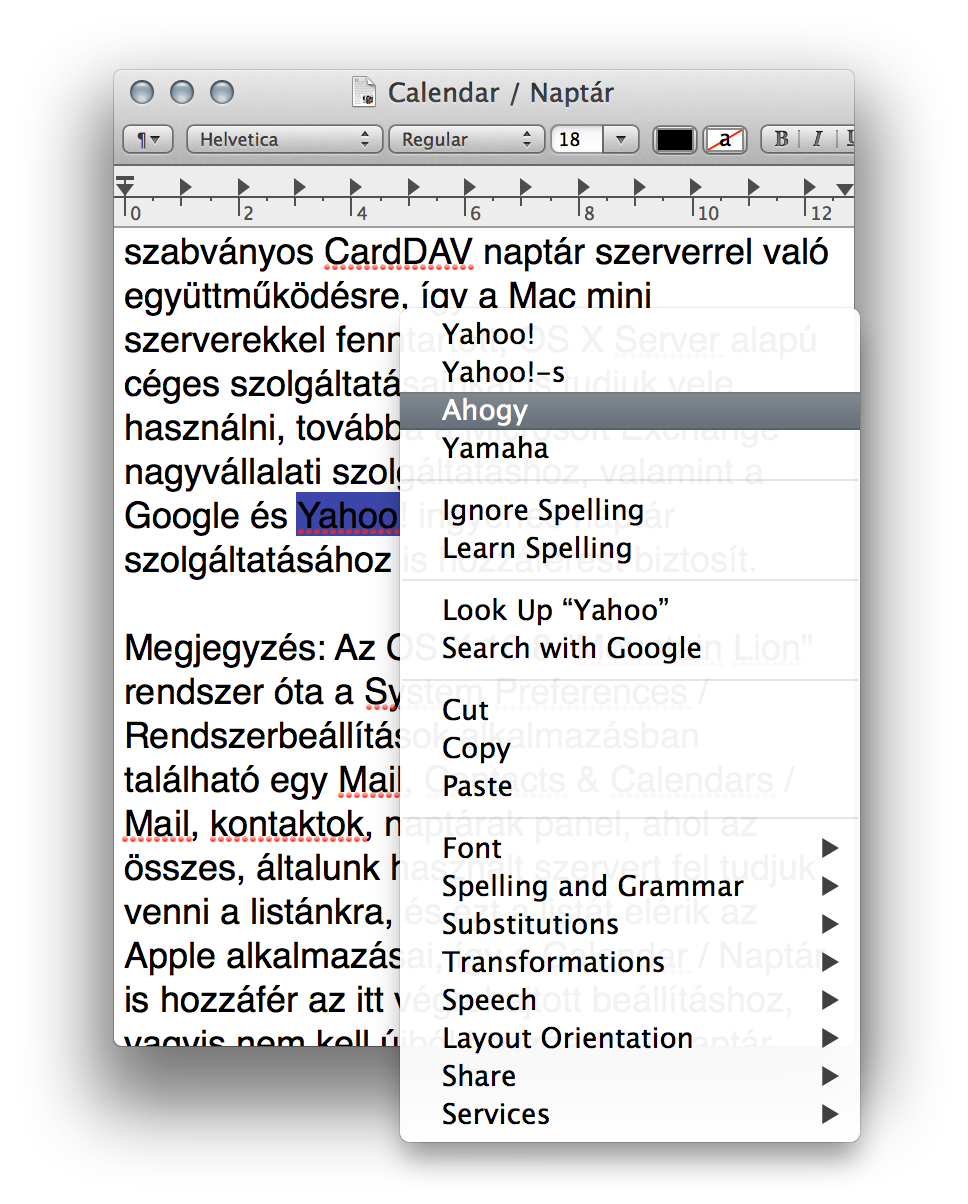Viewport: 968px width, 1204px height.
Task: Open the Helvetica font family dropdown
Action: click(284, 139)
